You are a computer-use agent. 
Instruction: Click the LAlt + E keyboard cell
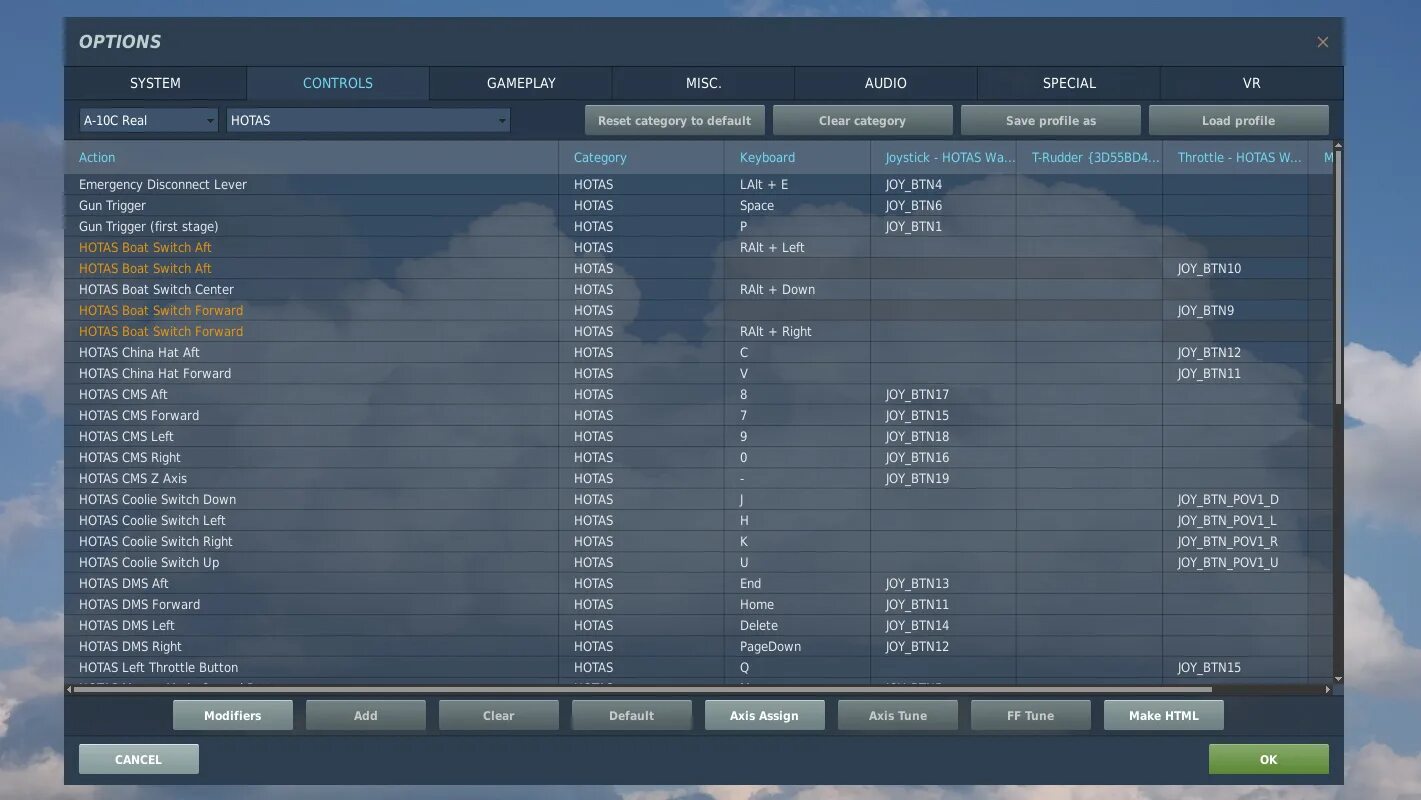(798, 184)
